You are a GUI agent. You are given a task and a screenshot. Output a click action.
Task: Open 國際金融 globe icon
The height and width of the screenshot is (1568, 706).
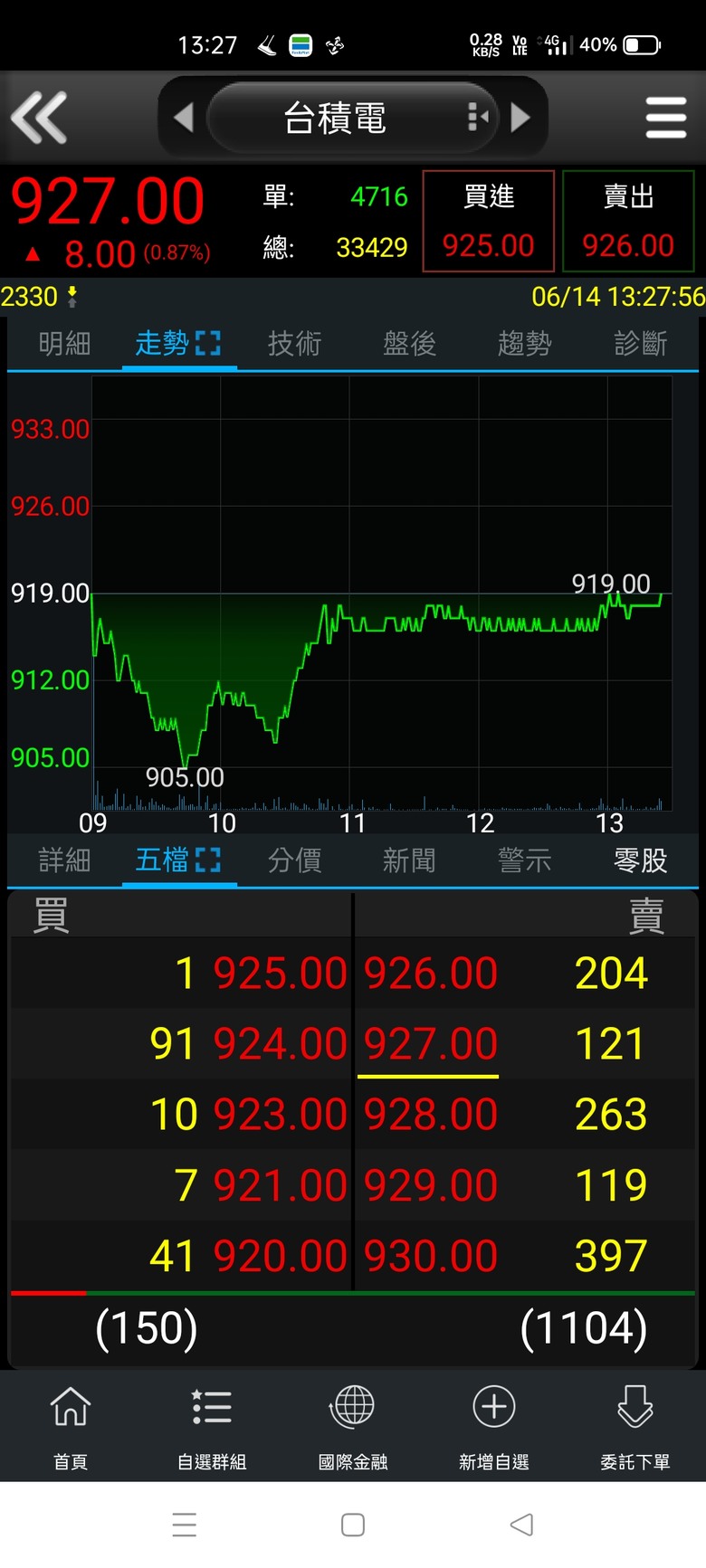(x=353, y=1406)
